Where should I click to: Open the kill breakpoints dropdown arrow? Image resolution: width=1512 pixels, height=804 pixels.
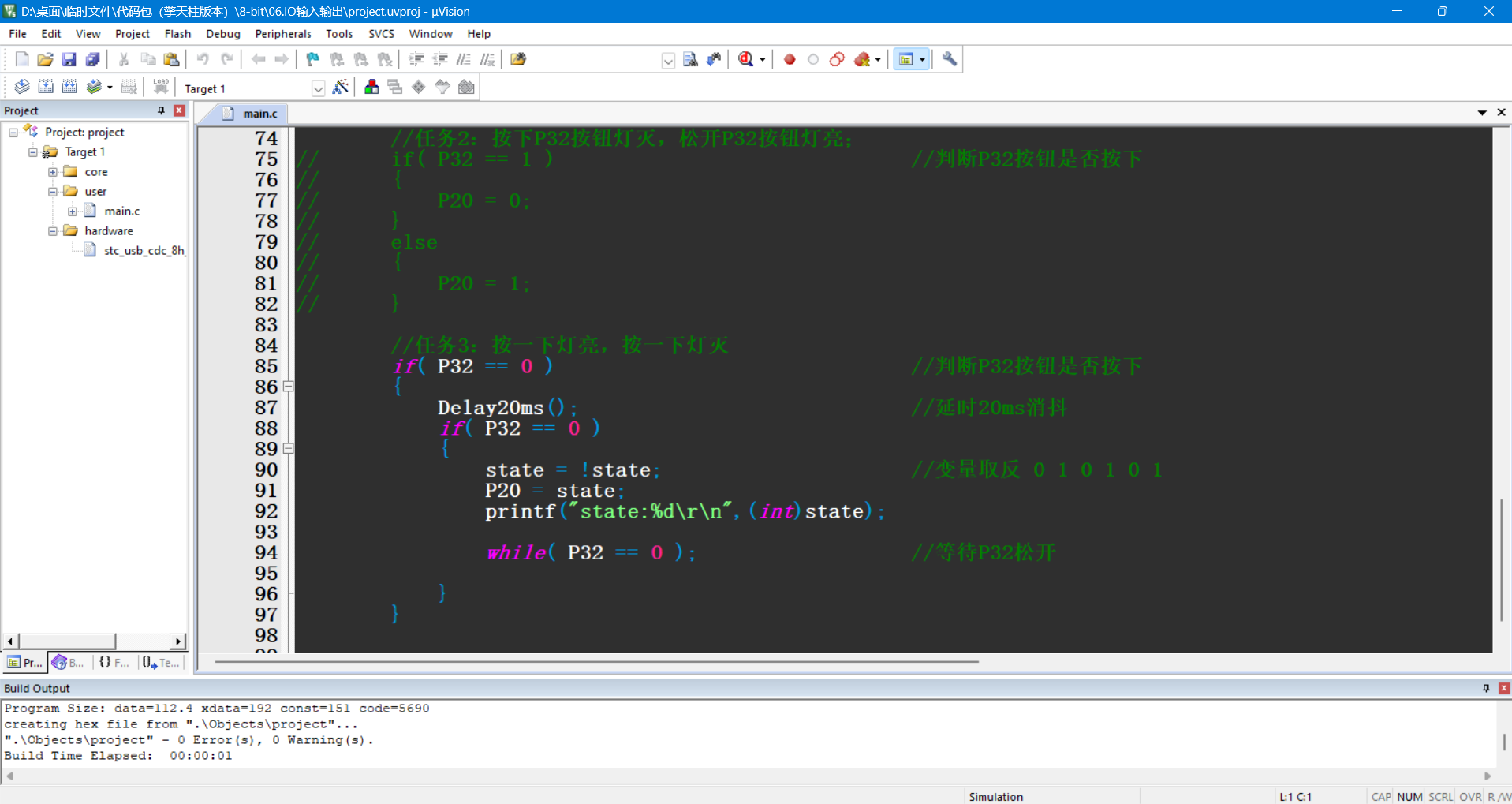click(878, 60)
